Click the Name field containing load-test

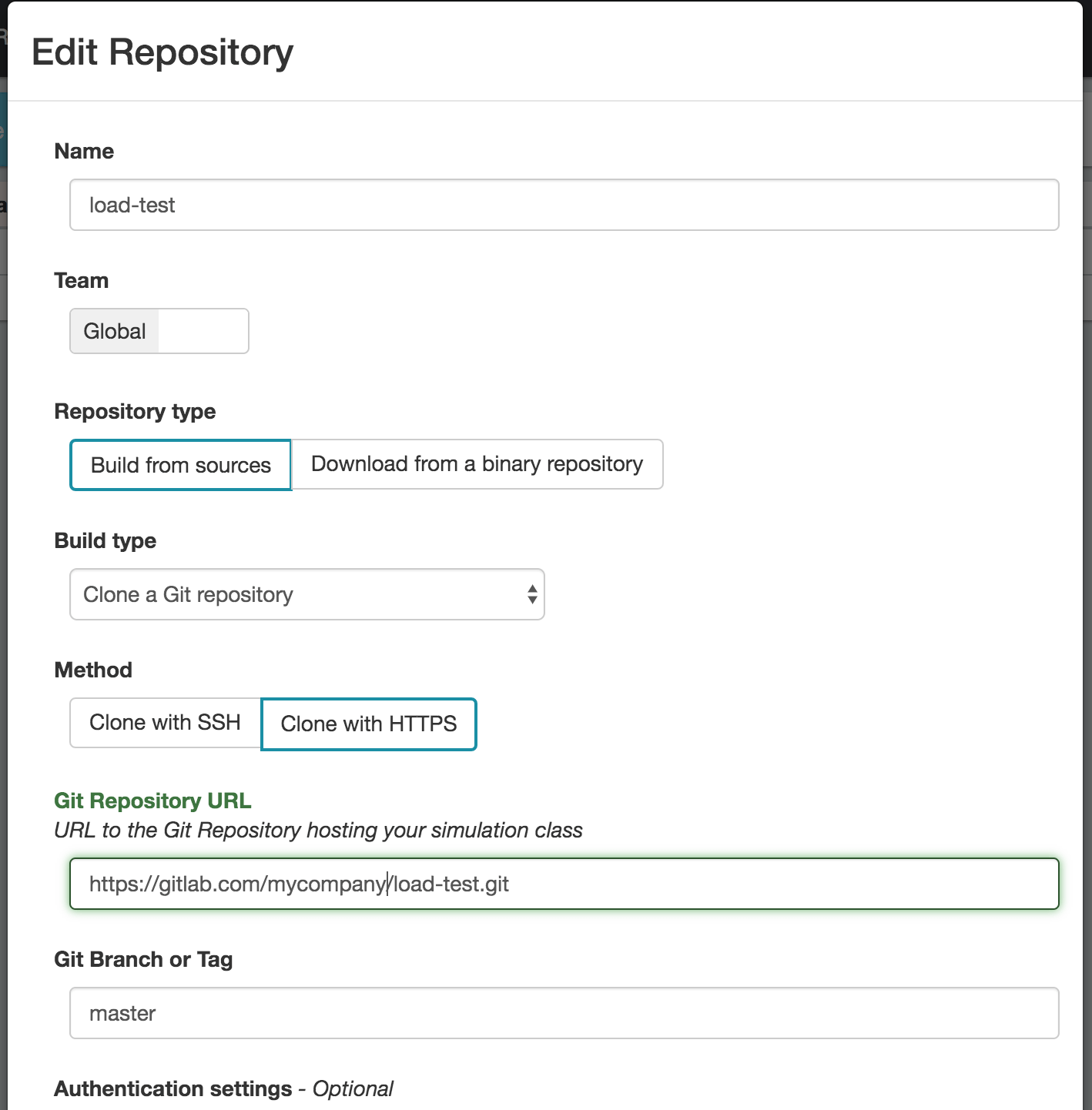[x=564, y=205]
